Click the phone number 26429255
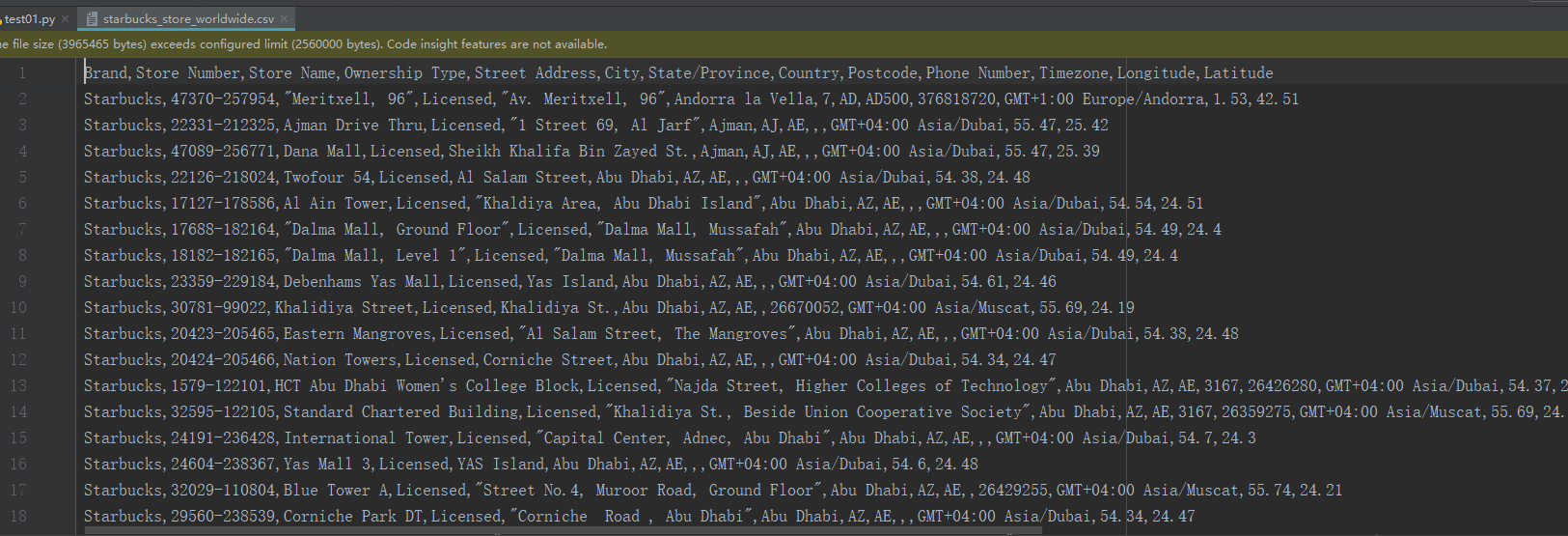Screen dimensions: 1568x536 (x=1013, y=491)
